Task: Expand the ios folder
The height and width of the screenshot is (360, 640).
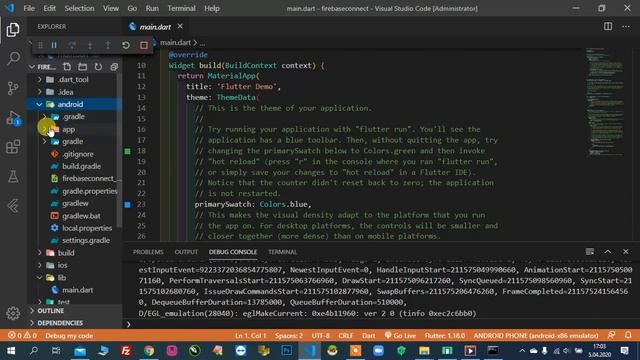Action: (40, 265)
